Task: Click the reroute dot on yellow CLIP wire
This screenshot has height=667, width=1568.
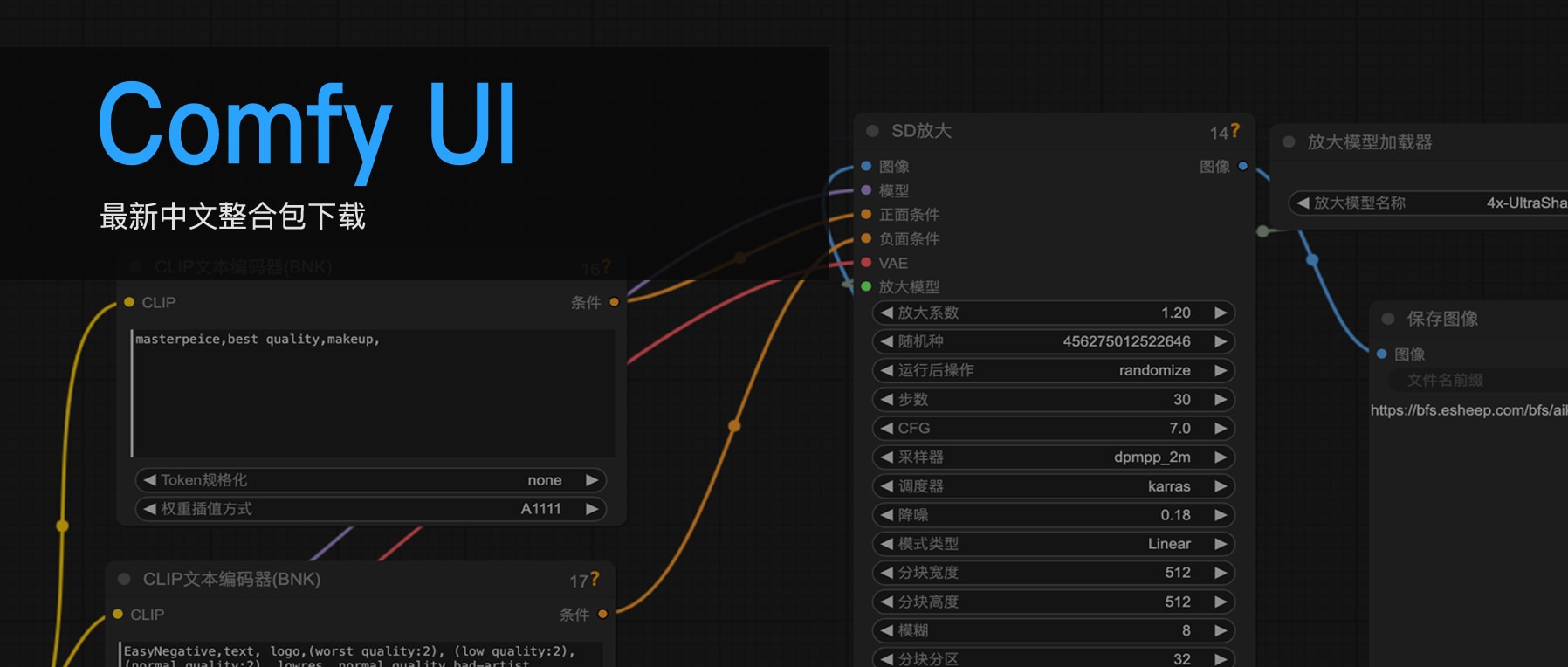Action: [x=62, y=526]
